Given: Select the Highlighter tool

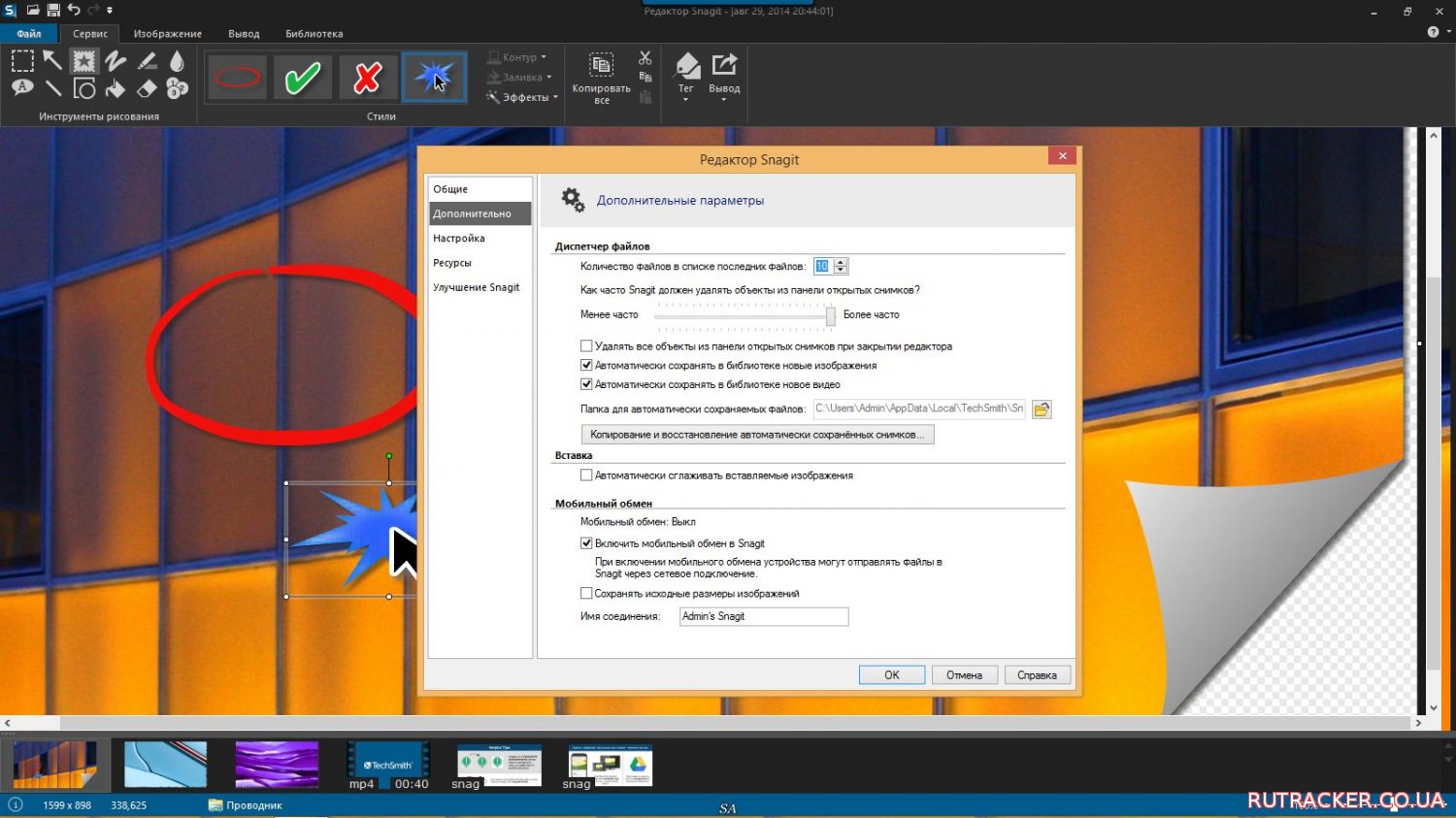Looking at the screenshot, I should [x=147, y=61].
